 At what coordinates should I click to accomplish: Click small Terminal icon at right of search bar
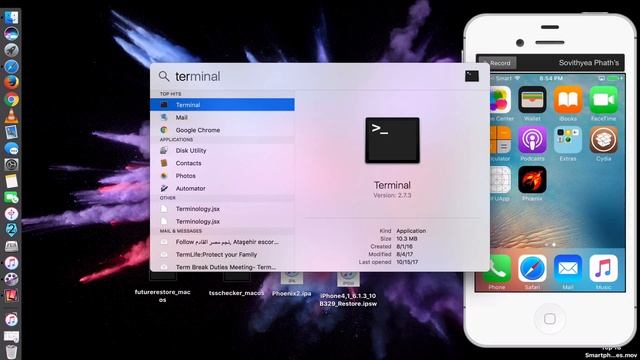pyautogui.click(x=471, y=76)
